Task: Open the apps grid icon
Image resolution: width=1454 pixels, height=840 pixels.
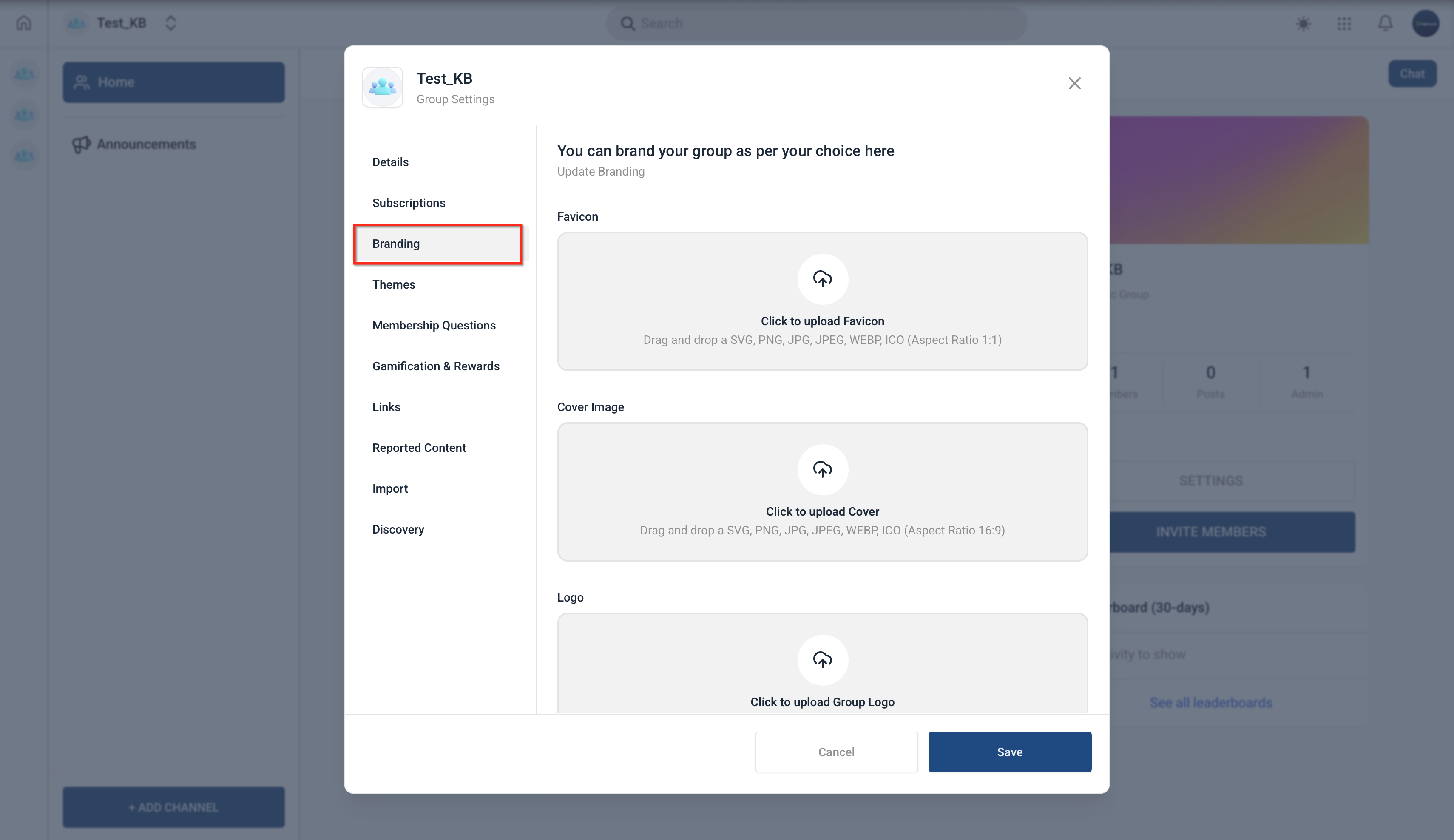Action: pyautogui.click(x=1344, y=24)
